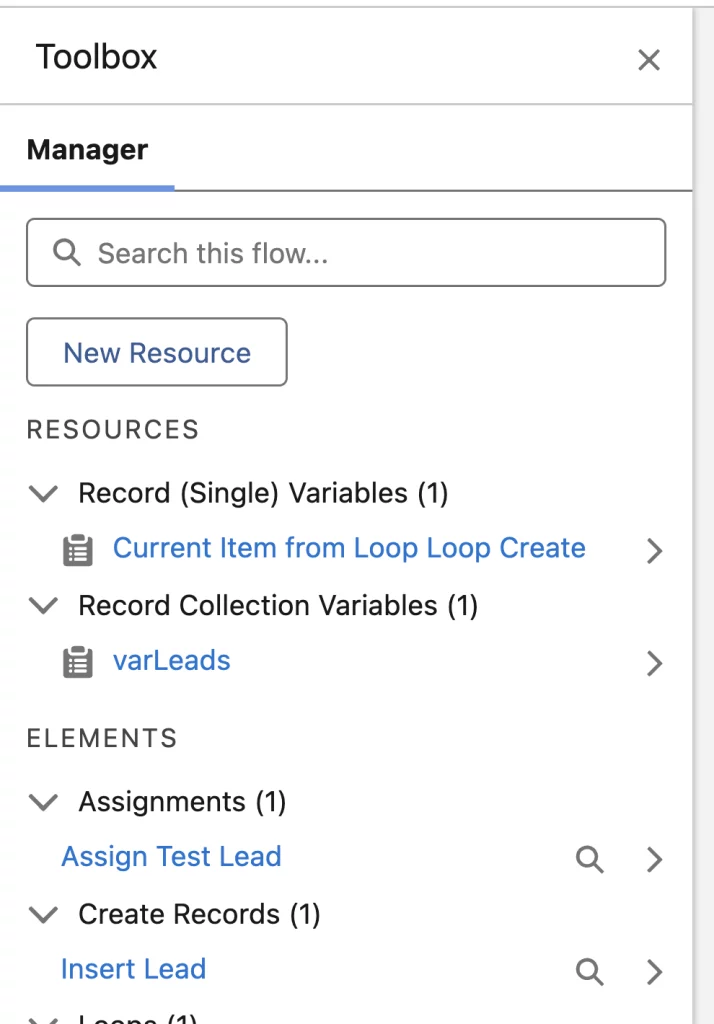Locate Assign Test Lead on canvas

tap(590, 859)
